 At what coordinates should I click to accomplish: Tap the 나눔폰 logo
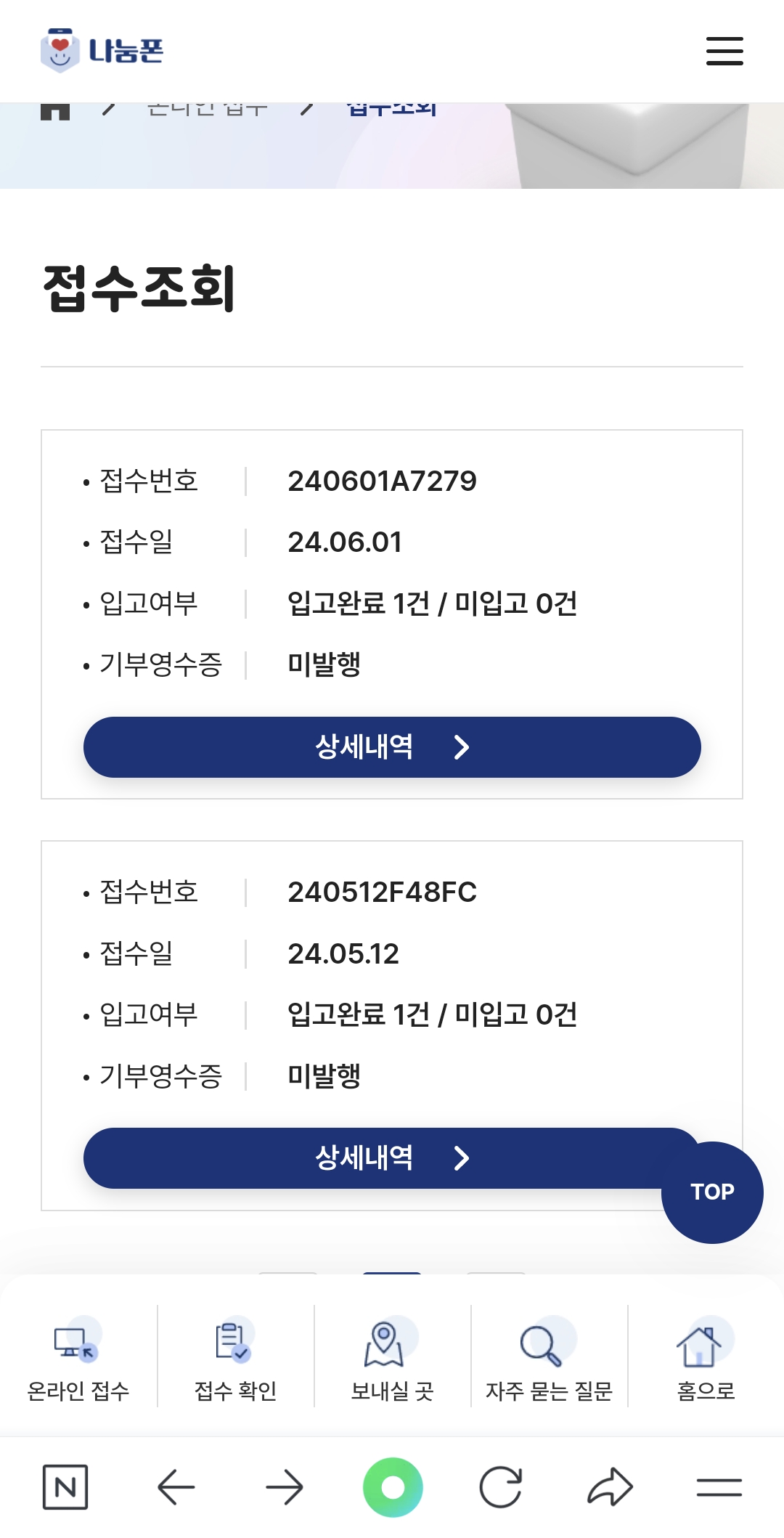point(102,51)
